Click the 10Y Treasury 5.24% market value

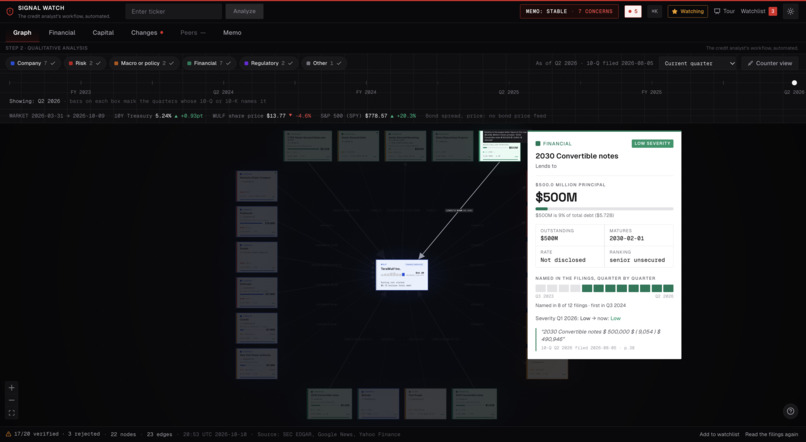[x=163, y=116]
